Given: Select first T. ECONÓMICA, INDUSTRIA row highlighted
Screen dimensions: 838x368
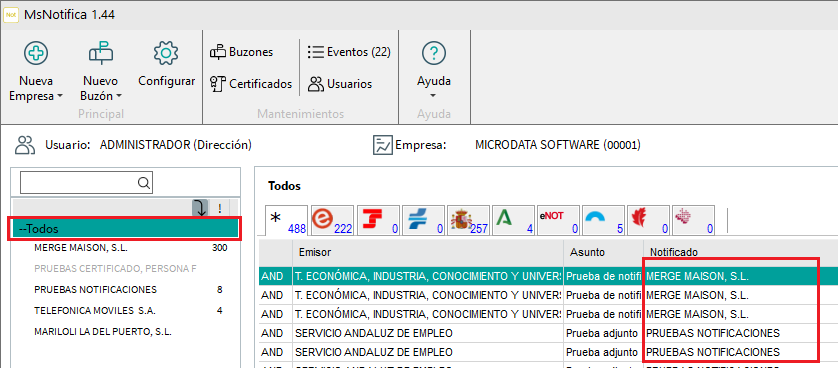Looking at the screenshot, I should [x=548, y=276].
